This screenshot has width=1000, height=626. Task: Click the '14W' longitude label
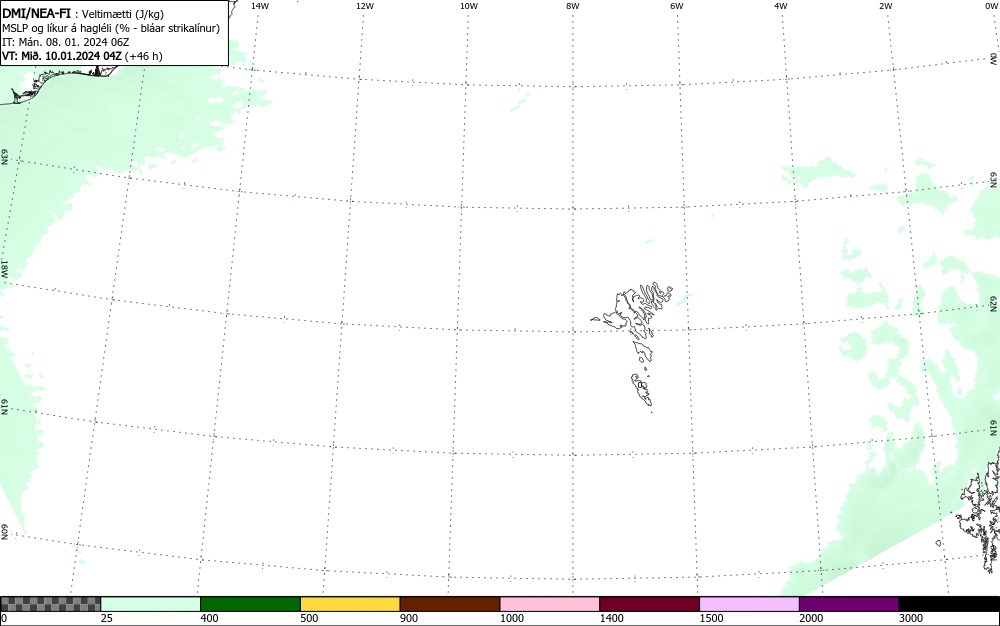coord(260,6)
